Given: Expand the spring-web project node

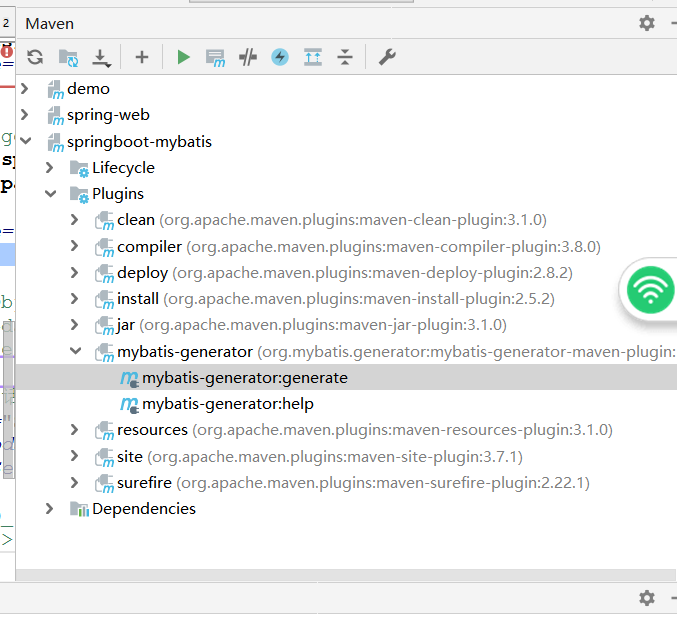Looking at the screenshot, I should pyautogui.click(x=25, y=114).
